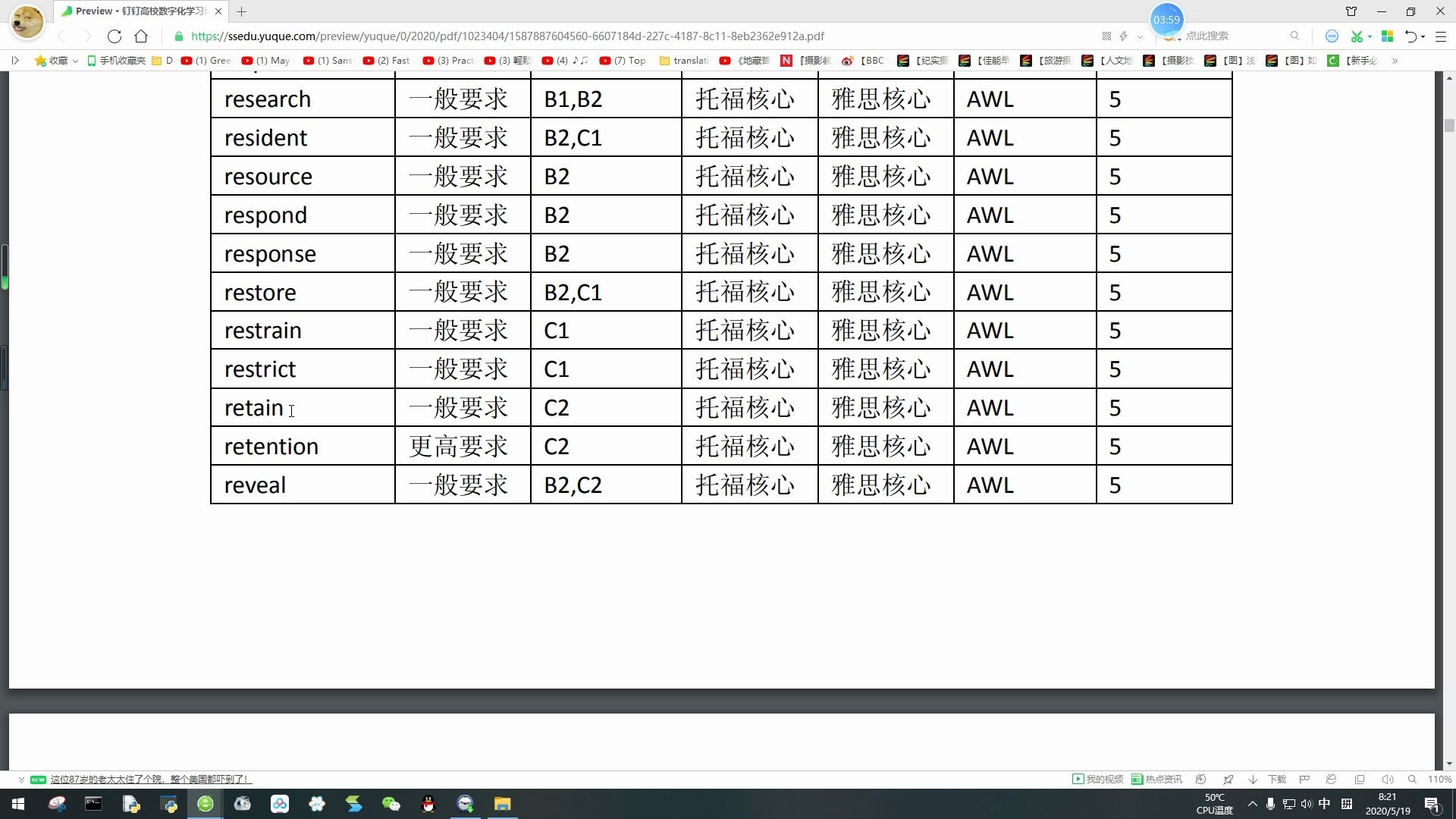Open the notification center icon
1456x819 pixels.
[x=1432, y=804]
